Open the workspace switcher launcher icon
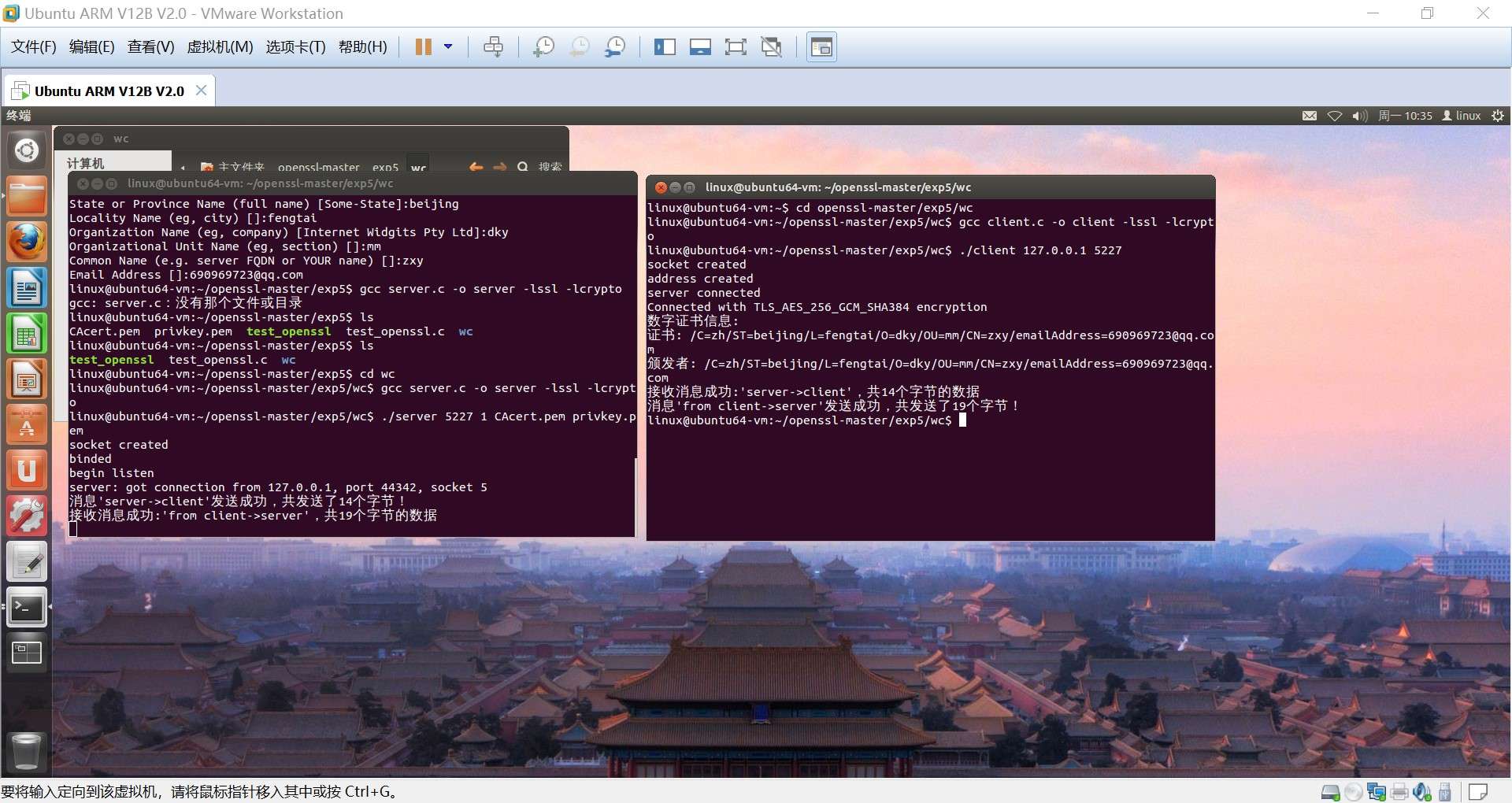 (27, 653)
